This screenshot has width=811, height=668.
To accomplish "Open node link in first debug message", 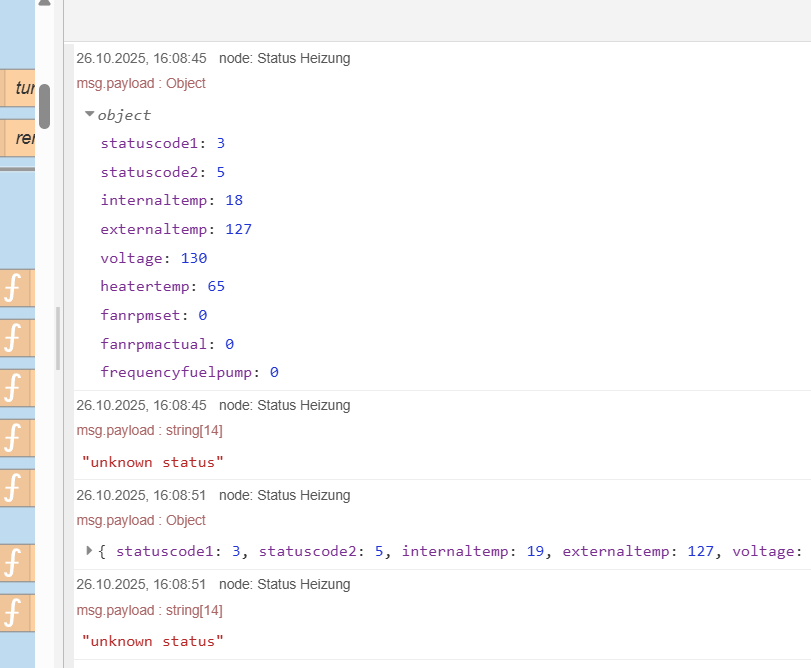I will point(303,58).
